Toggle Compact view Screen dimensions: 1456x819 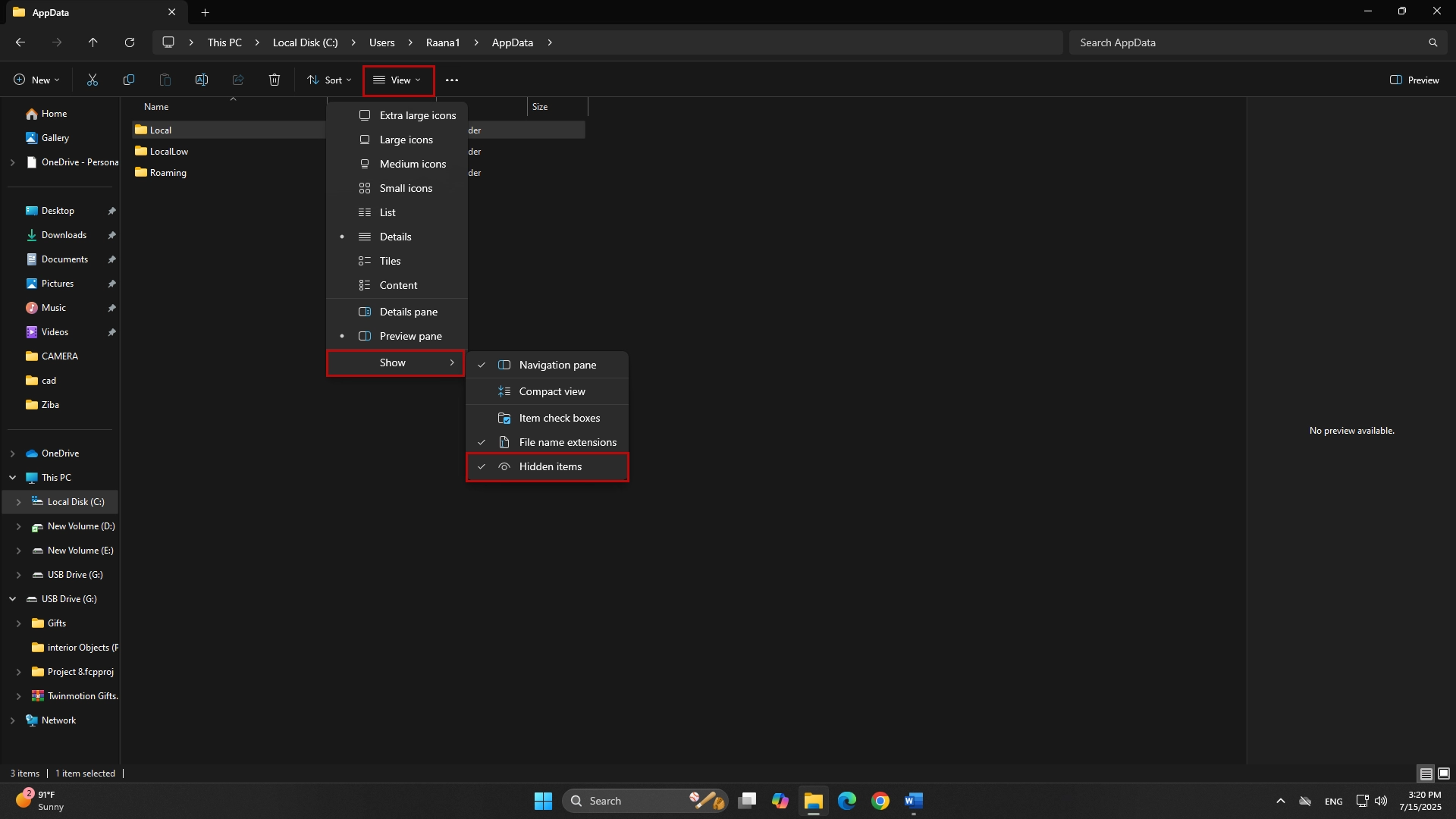pyautogui.click(x=548, y=391)
